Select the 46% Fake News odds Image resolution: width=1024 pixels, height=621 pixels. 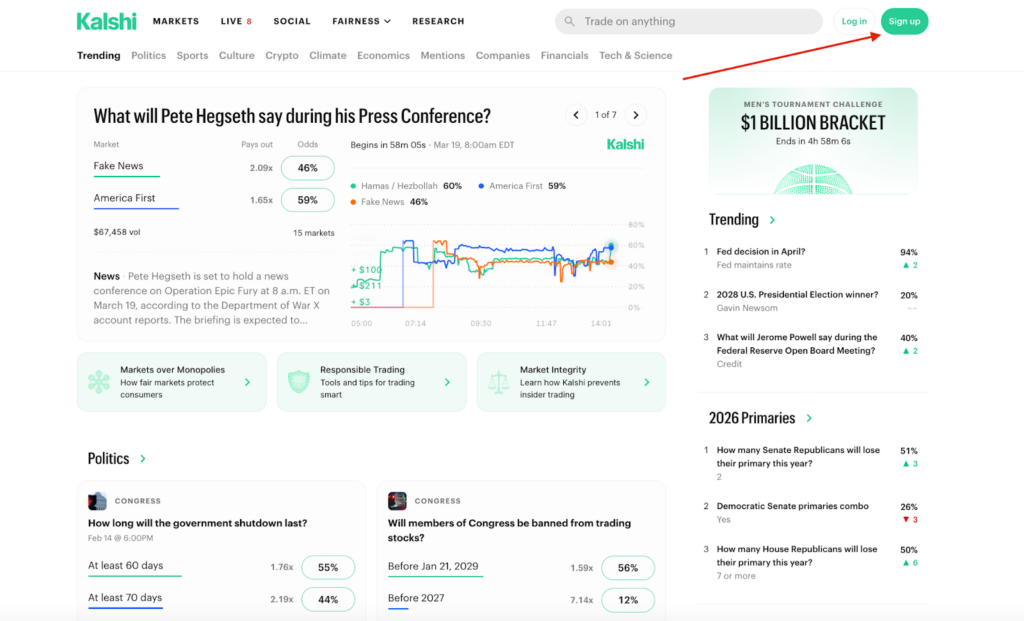click(x=307, y=168)
